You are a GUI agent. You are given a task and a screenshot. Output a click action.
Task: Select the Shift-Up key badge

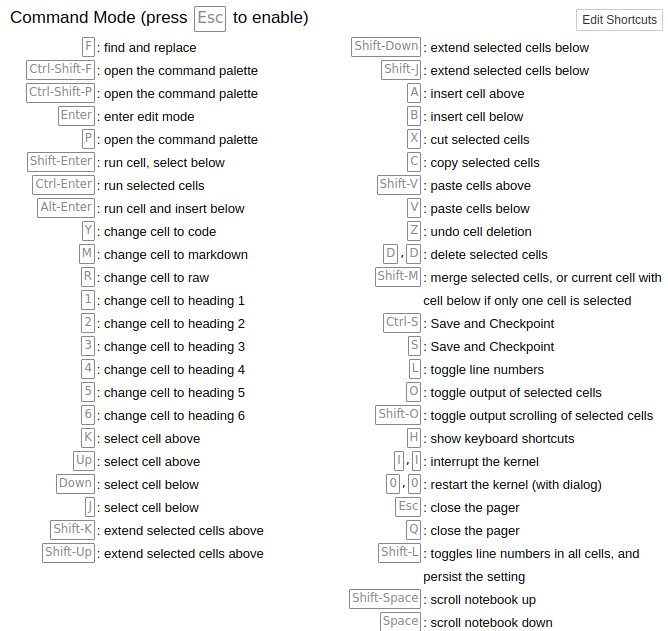tap(69, 553)
